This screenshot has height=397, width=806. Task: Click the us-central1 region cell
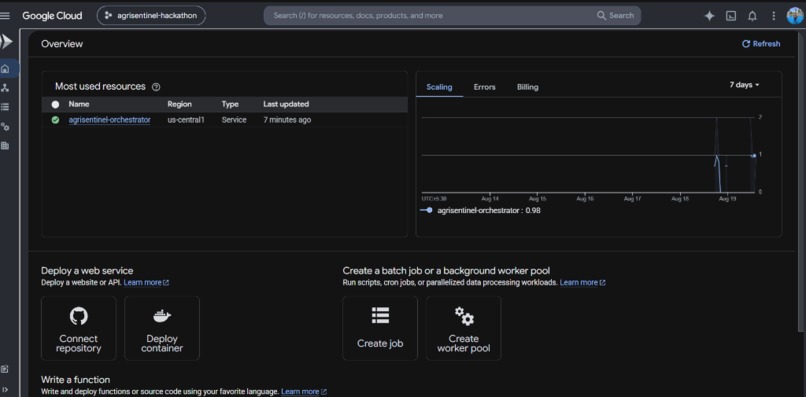pos(186,120)
